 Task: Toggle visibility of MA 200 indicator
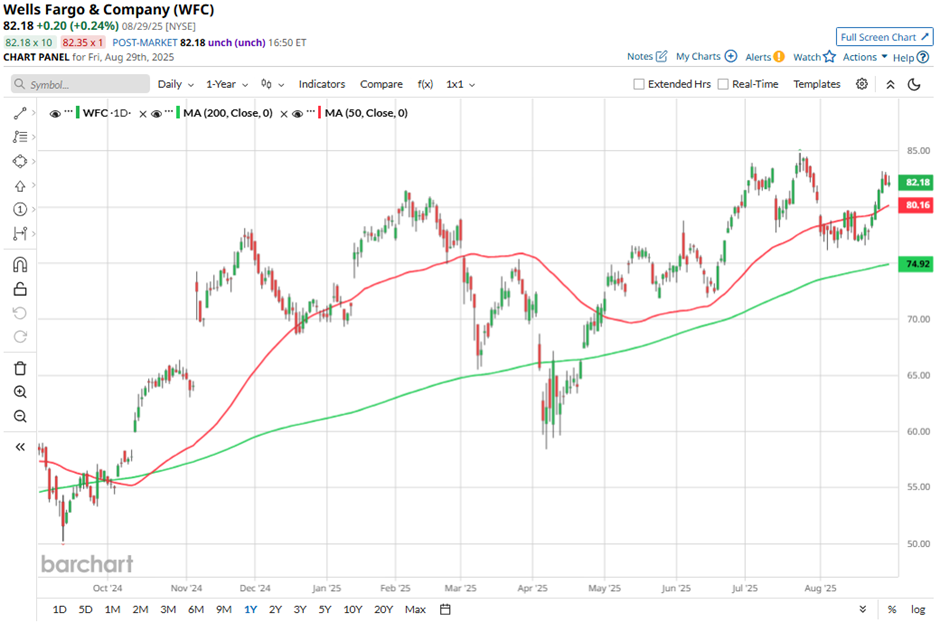[156, 113]
